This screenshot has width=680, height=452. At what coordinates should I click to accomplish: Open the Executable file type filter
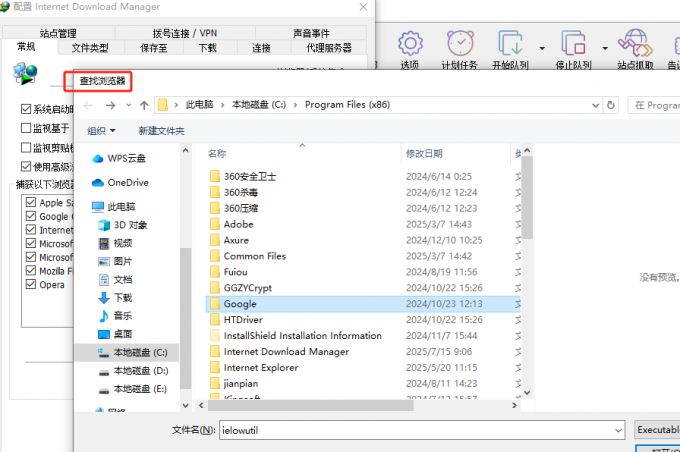(x=657, y=430)
